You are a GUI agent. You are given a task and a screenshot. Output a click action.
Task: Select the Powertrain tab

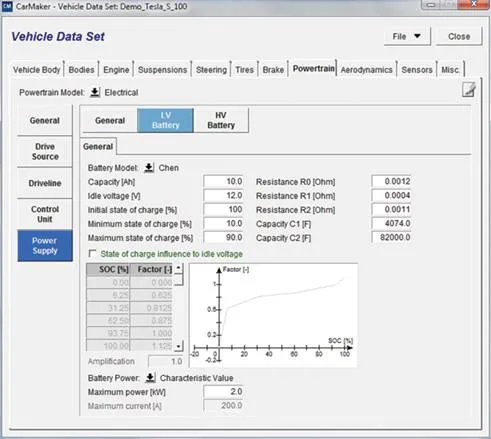coord(313,68)
